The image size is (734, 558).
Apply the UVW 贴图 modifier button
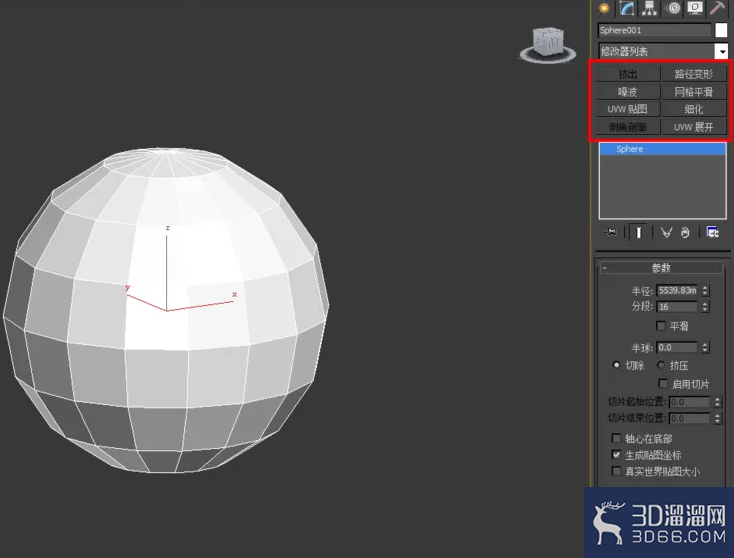click(628, 109)
